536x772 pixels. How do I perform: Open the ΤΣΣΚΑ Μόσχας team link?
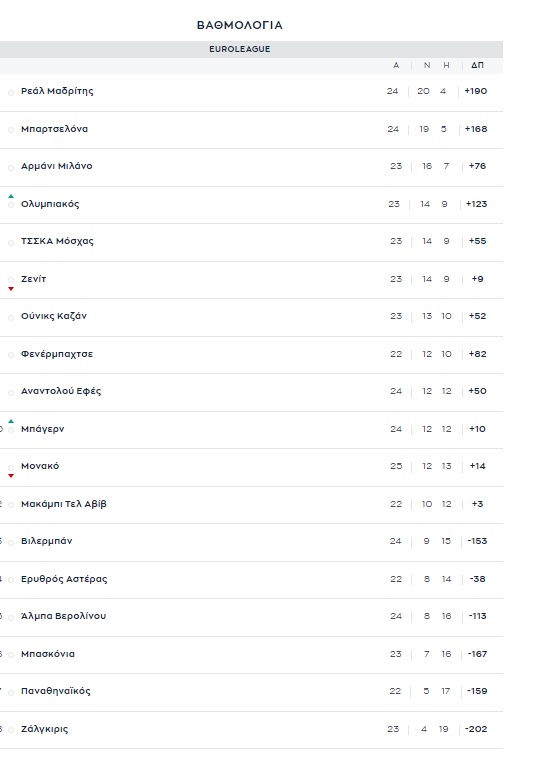click(x=57, y=241)
